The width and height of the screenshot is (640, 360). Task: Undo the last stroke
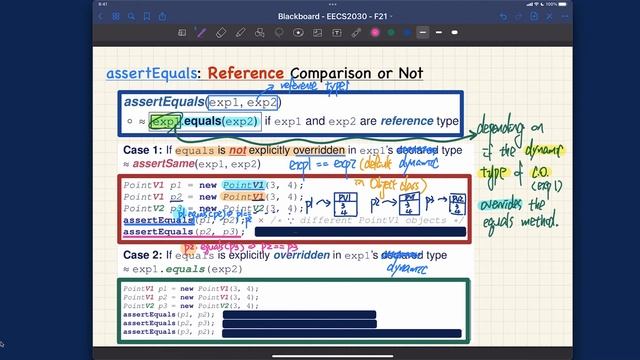point(504,17)
